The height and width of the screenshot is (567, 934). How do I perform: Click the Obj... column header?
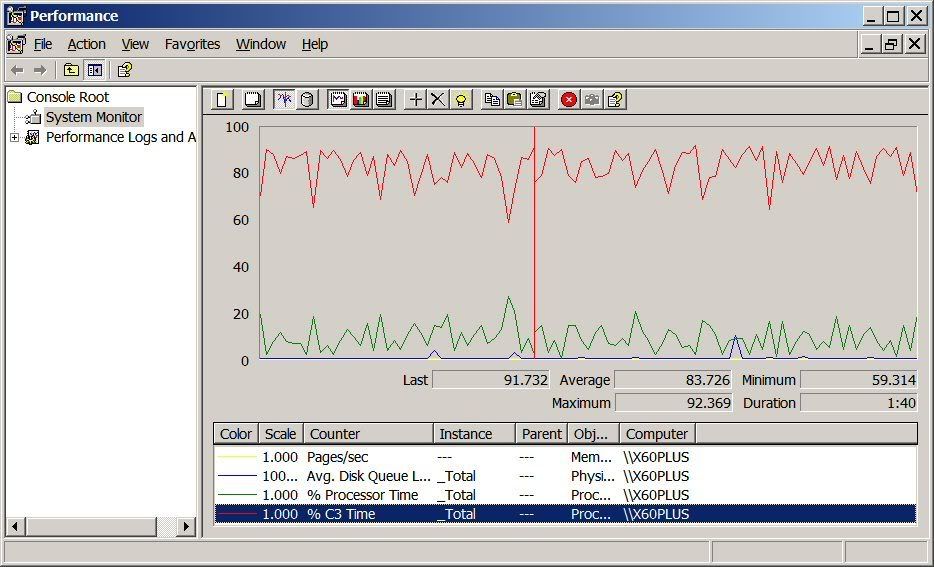coord(593,434)
